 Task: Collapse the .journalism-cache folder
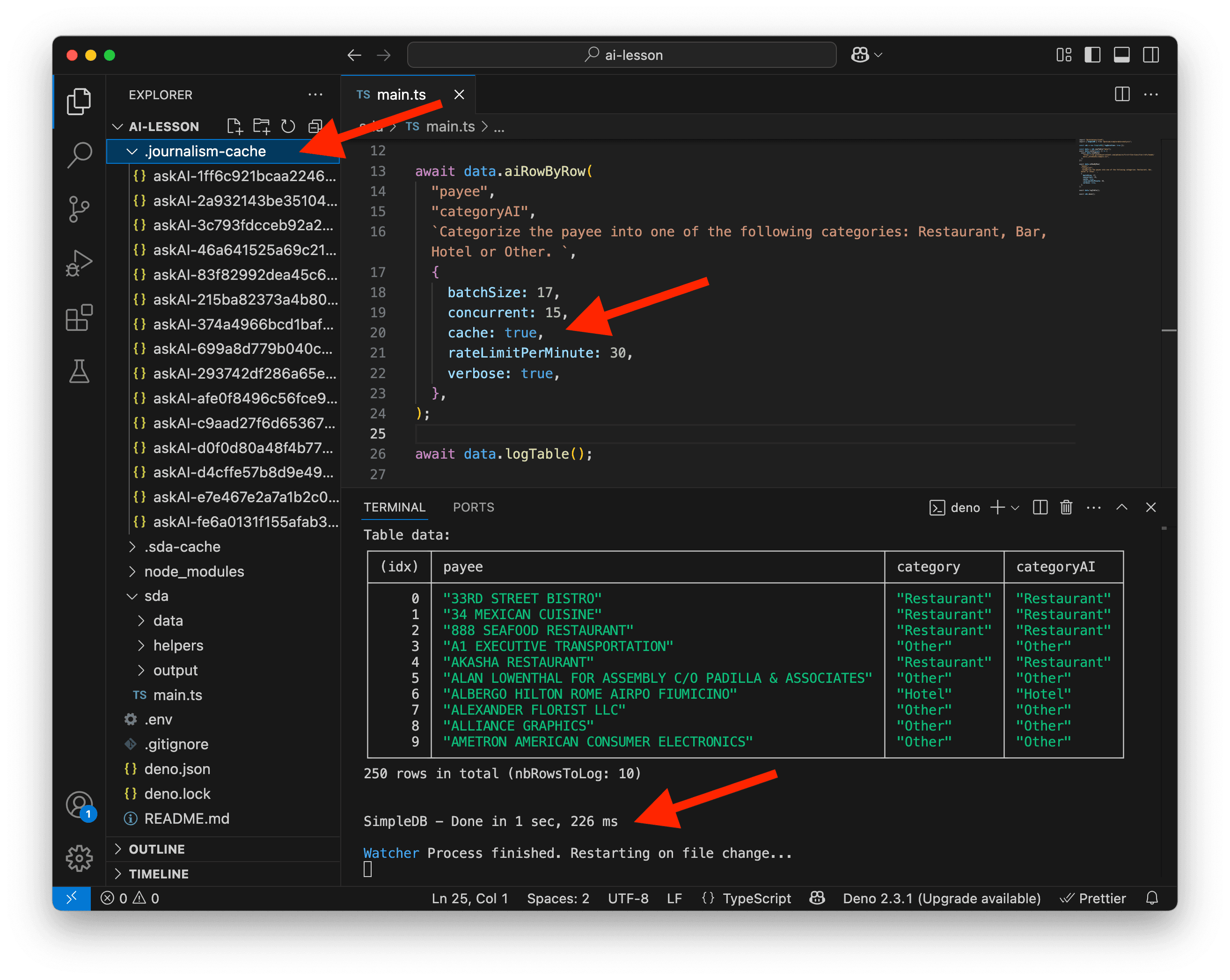(223, 151)
